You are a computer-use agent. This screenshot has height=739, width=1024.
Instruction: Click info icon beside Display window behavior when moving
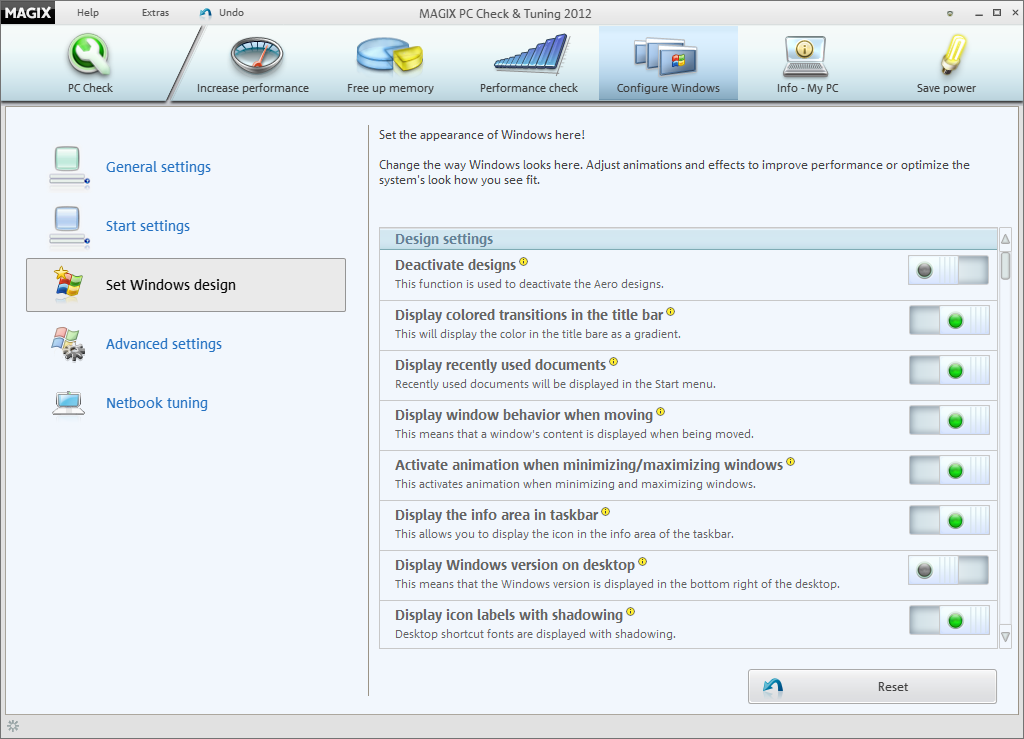pos(660,412)
